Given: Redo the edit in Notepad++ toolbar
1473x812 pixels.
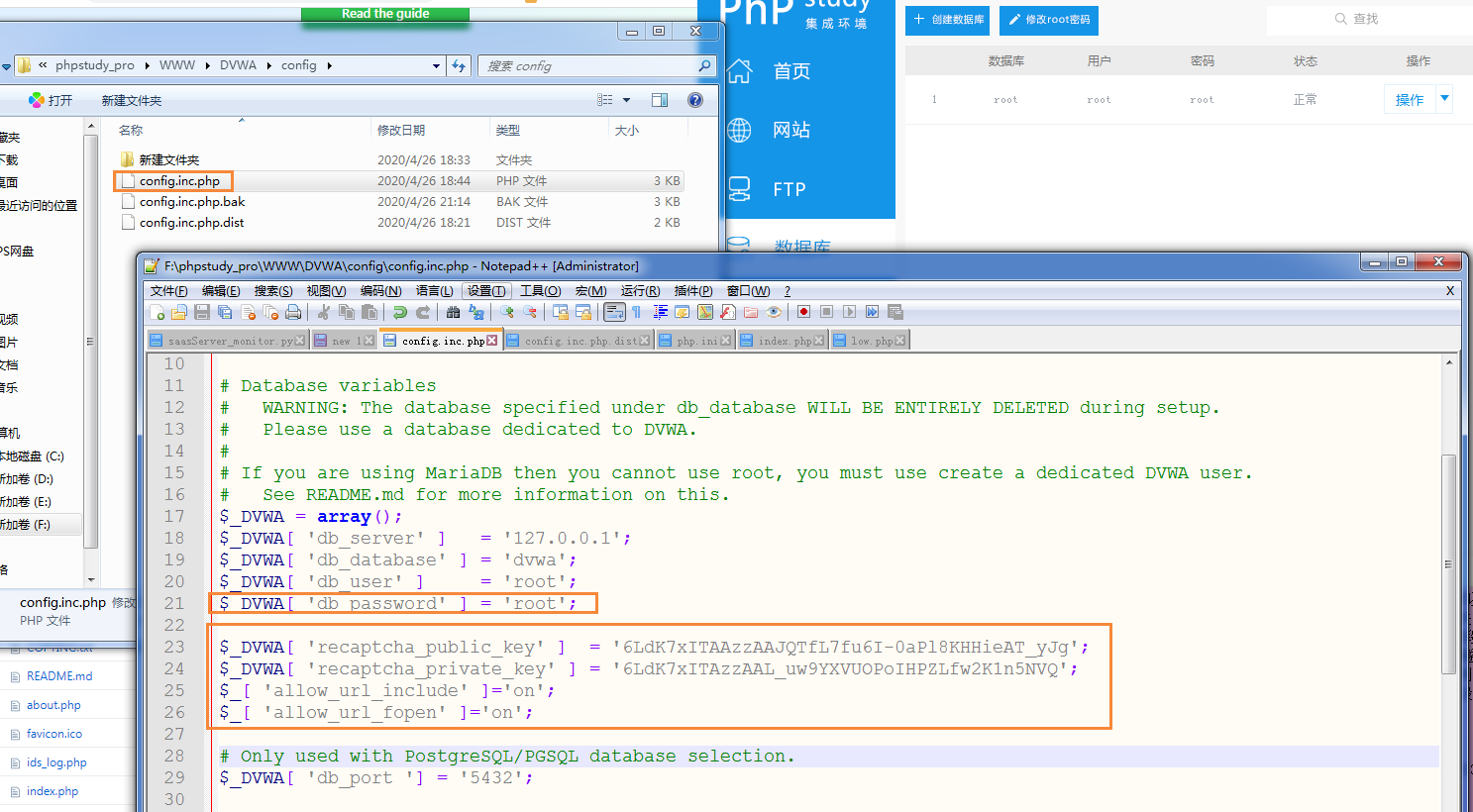Looking at the screenshot, I should pyautogui.click(x=422, y=312).
